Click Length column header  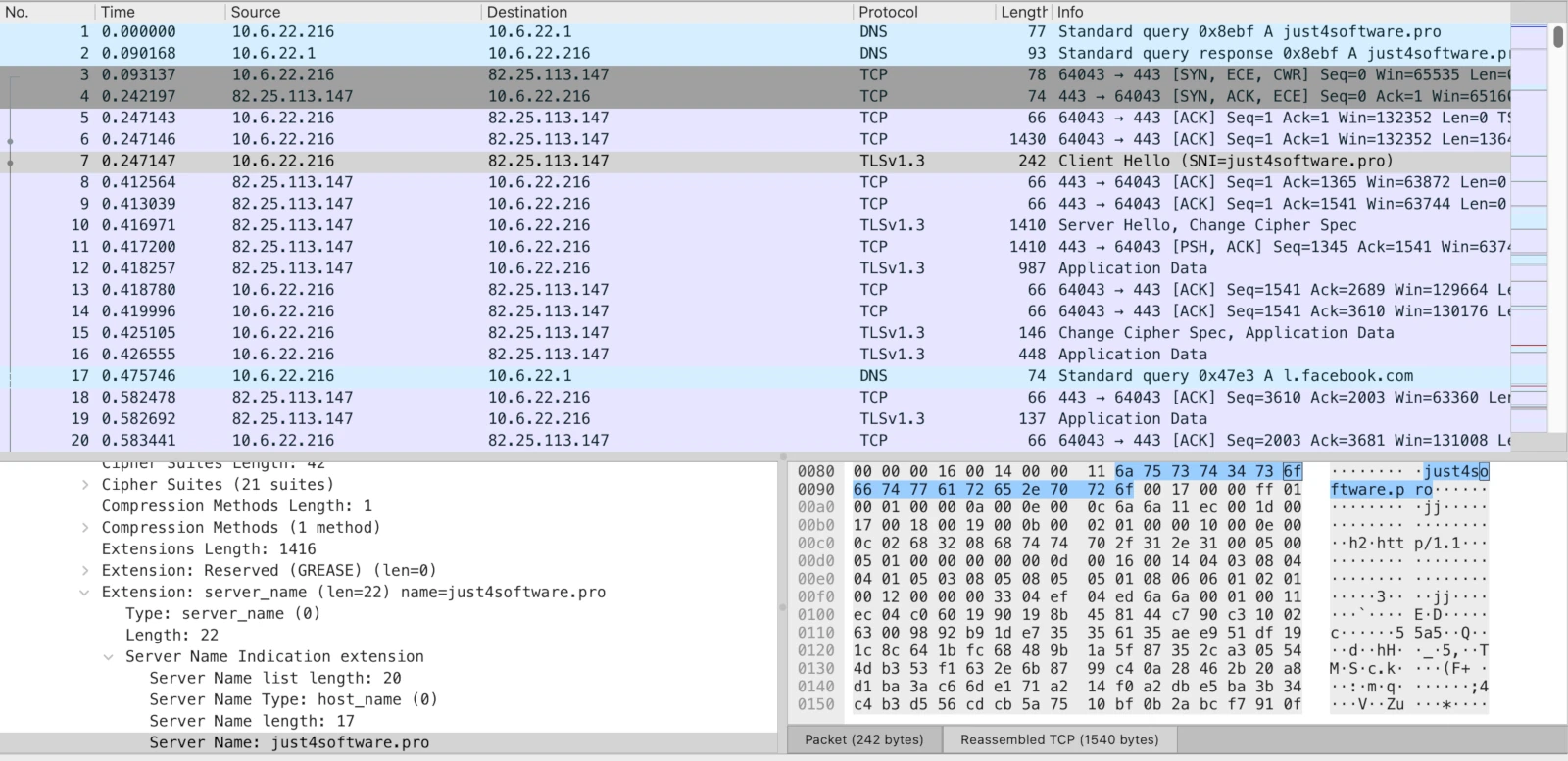[1023, 12]
